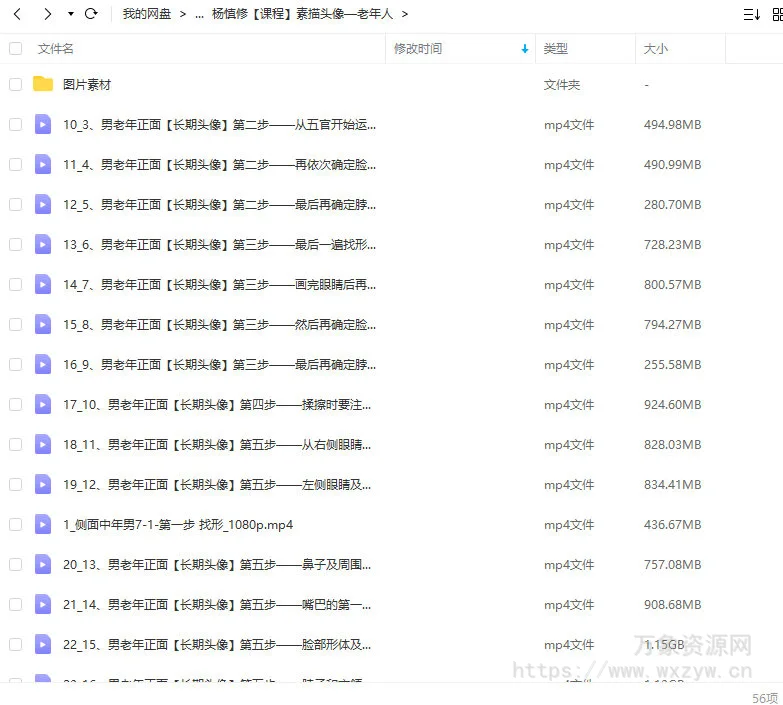The height and width of the screenshot is (705, 783).
Task: Switch to grid view
Action: point(778,14)
